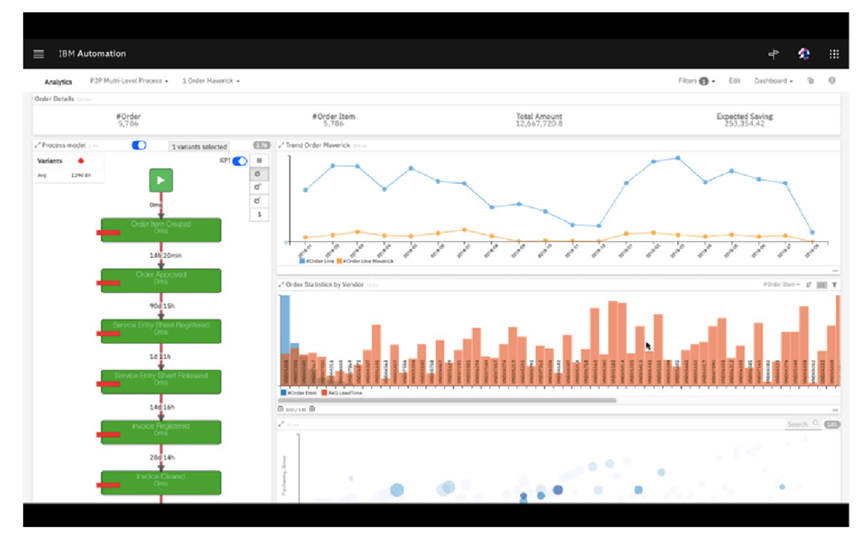Select the highlighted clock duration view icon
The height and width of the screenshot is (553, 865).
pos(259,174)
